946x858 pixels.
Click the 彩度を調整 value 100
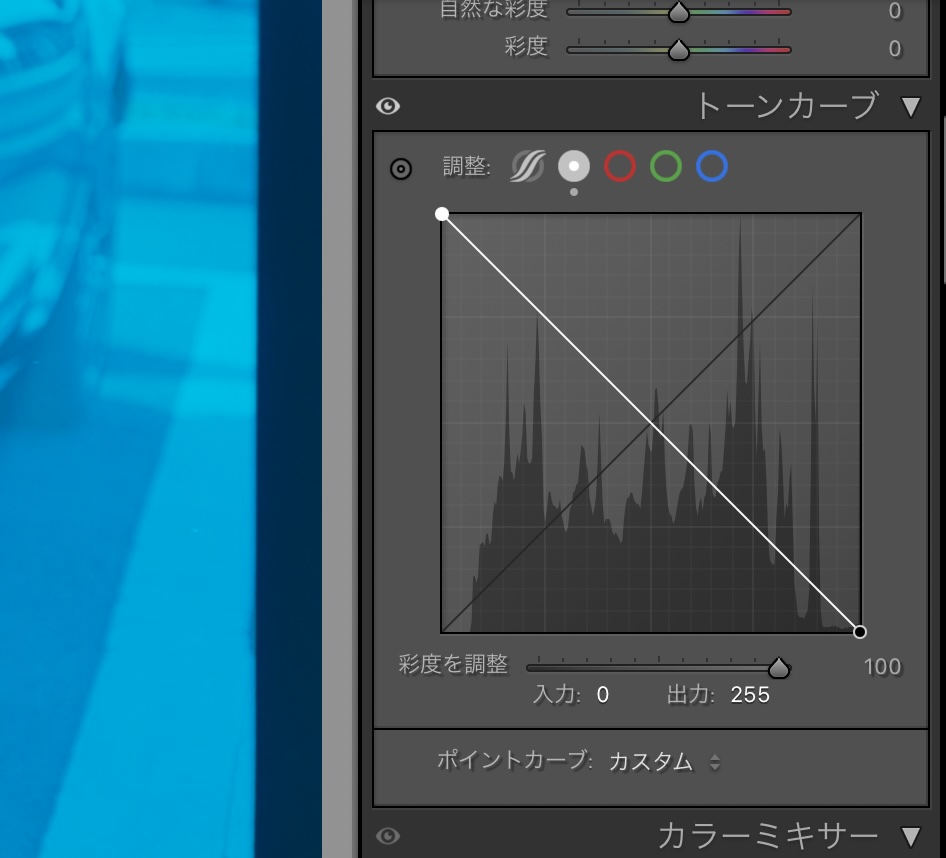pyautogui.click(x=882, y=667)
